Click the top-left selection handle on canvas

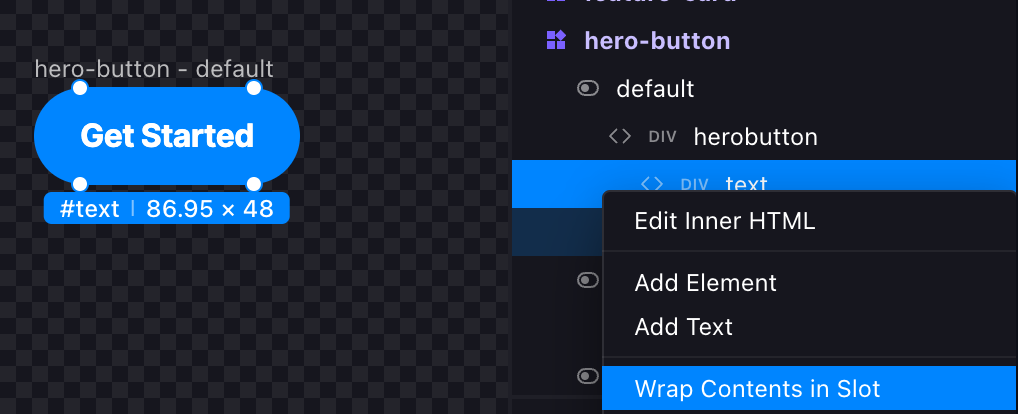point(81,88)
